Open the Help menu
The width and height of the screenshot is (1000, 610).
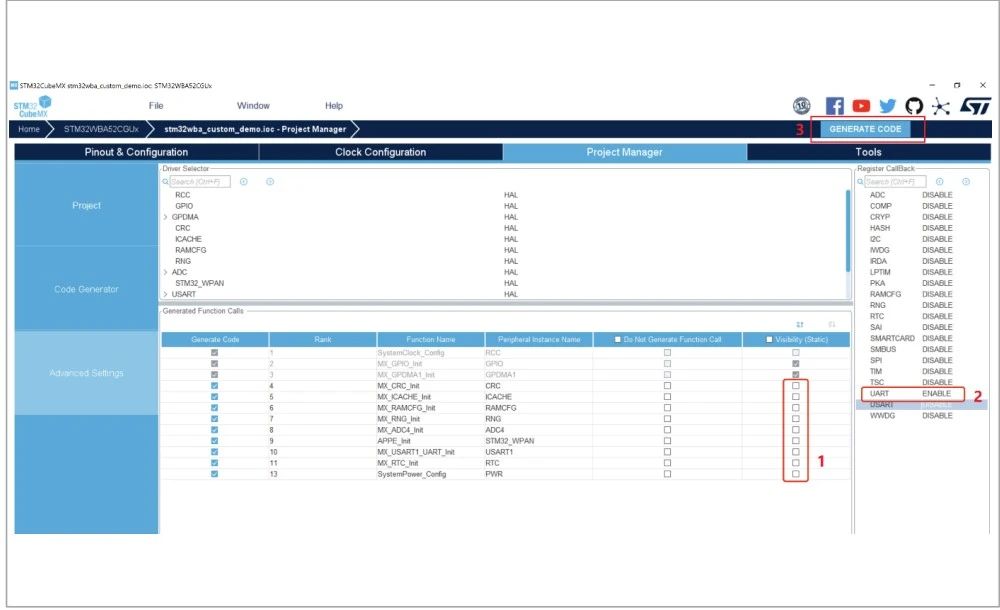click(x=334, y=106)
